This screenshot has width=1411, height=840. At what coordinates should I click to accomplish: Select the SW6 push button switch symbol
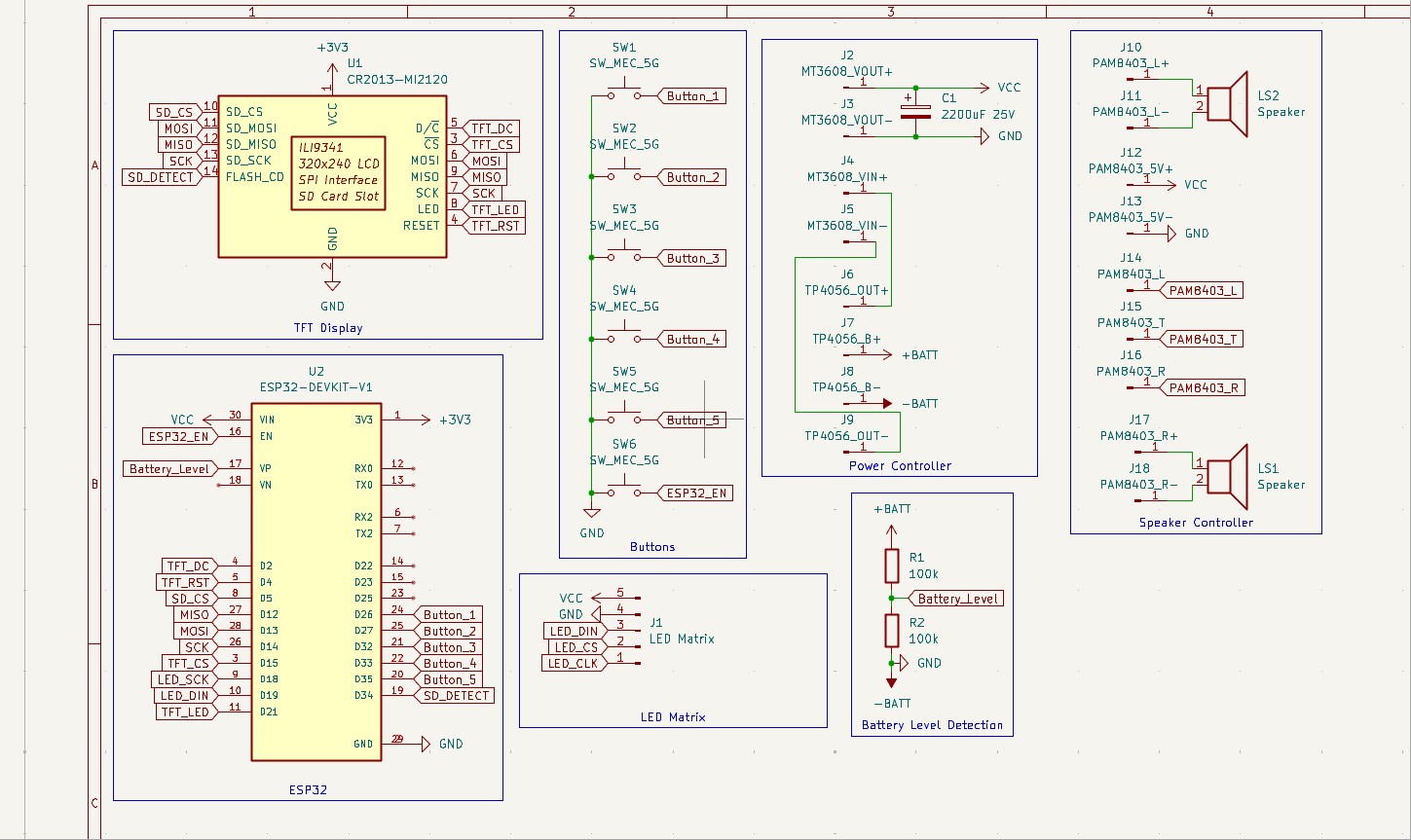pyautogui.click(x=623, y=491)
